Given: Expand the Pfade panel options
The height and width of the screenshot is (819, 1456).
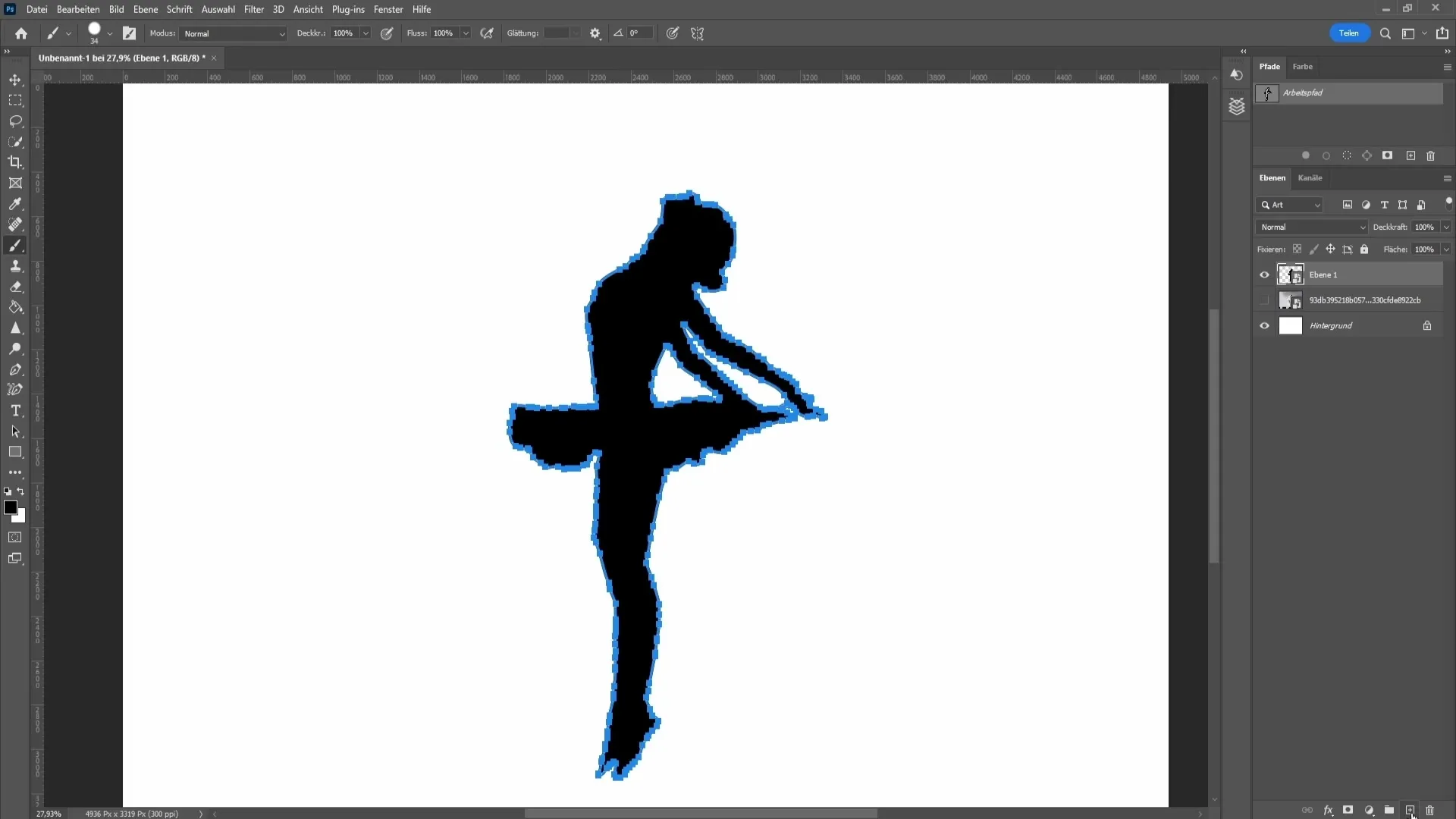Looking at the screenshot, I should 1447,67.
